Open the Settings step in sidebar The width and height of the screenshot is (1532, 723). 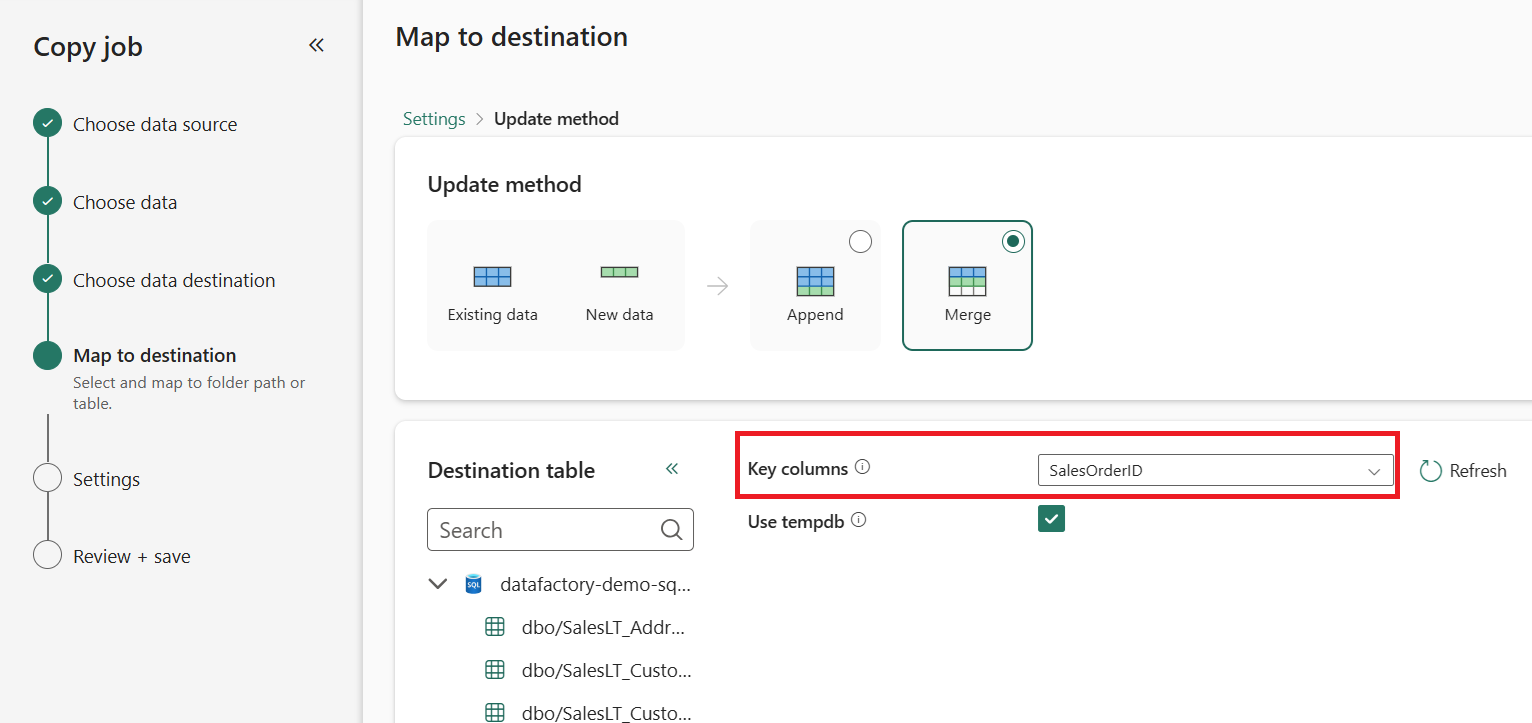[x=106, y=479]
